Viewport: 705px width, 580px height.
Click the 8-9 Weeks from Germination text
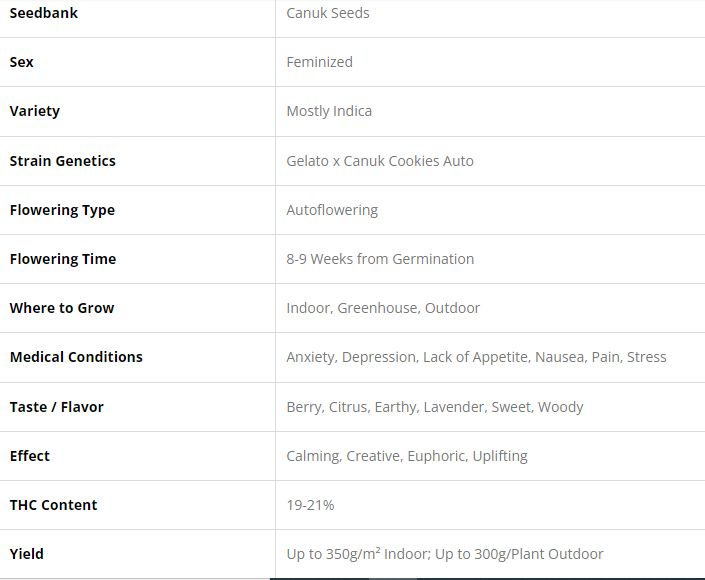click(x=380, y=259)
